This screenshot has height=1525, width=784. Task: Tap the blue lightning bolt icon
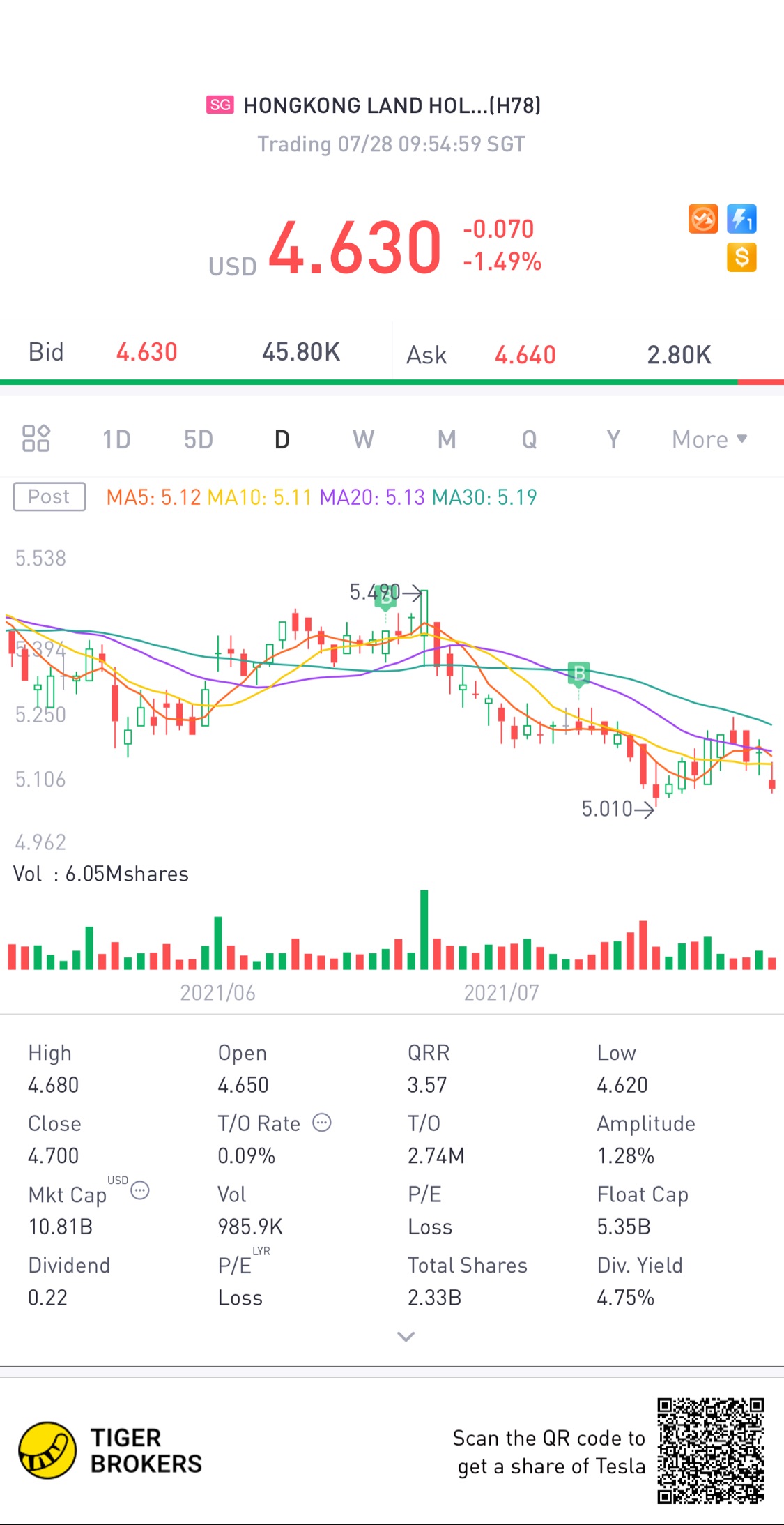741,219
